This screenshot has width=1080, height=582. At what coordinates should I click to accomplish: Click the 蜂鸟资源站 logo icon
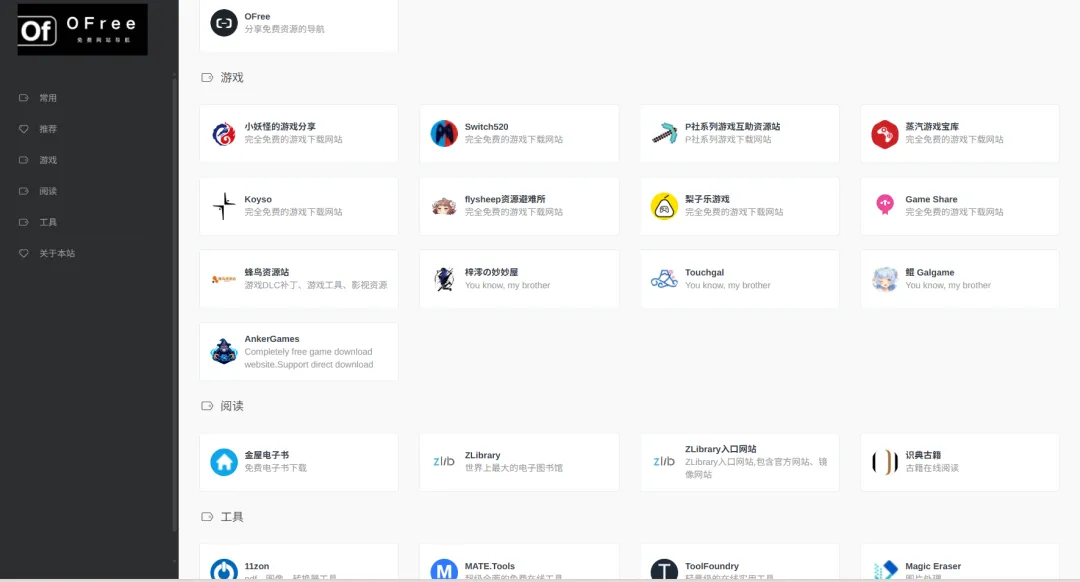click(x=224, y=279)
